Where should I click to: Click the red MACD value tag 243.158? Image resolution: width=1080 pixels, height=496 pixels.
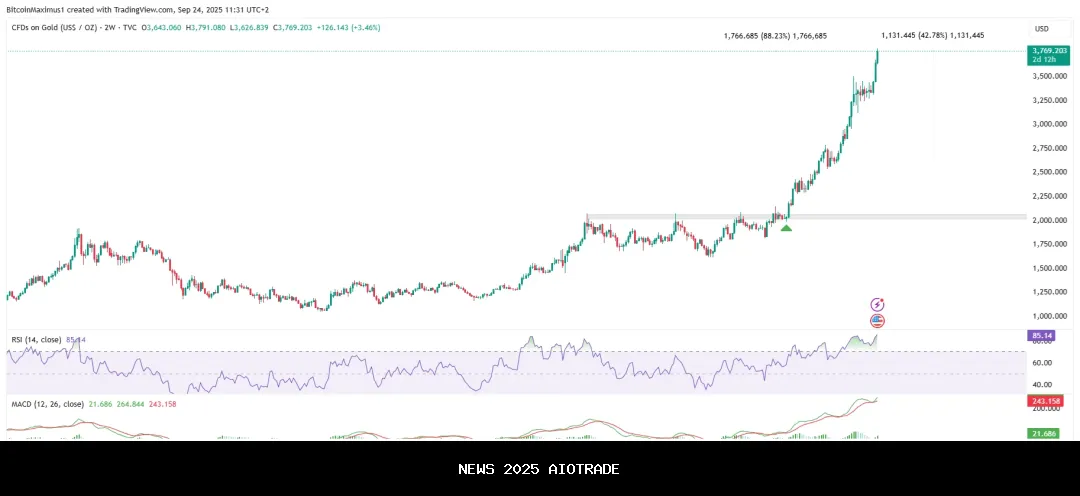[x=1048, y=401]
